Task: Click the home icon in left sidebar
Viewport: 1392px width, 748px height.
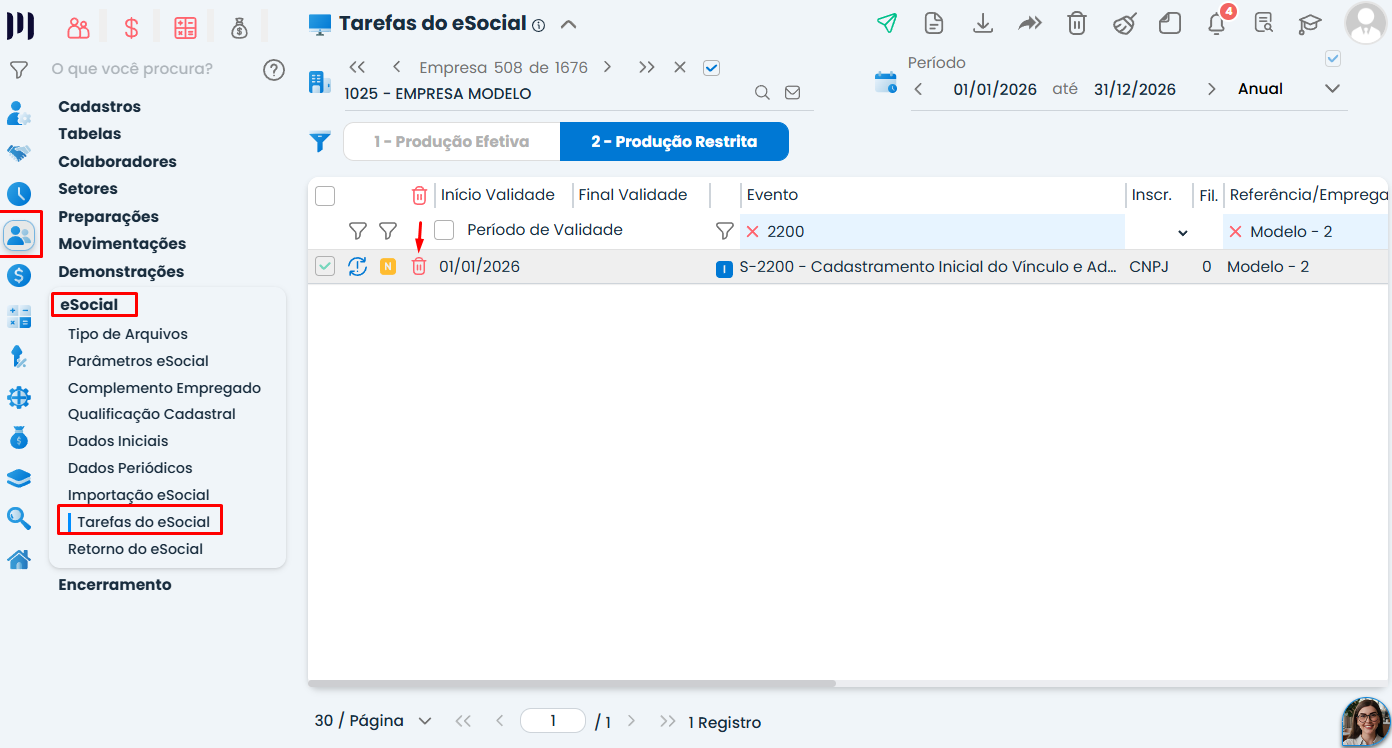Action: click(x=19, y=559)
